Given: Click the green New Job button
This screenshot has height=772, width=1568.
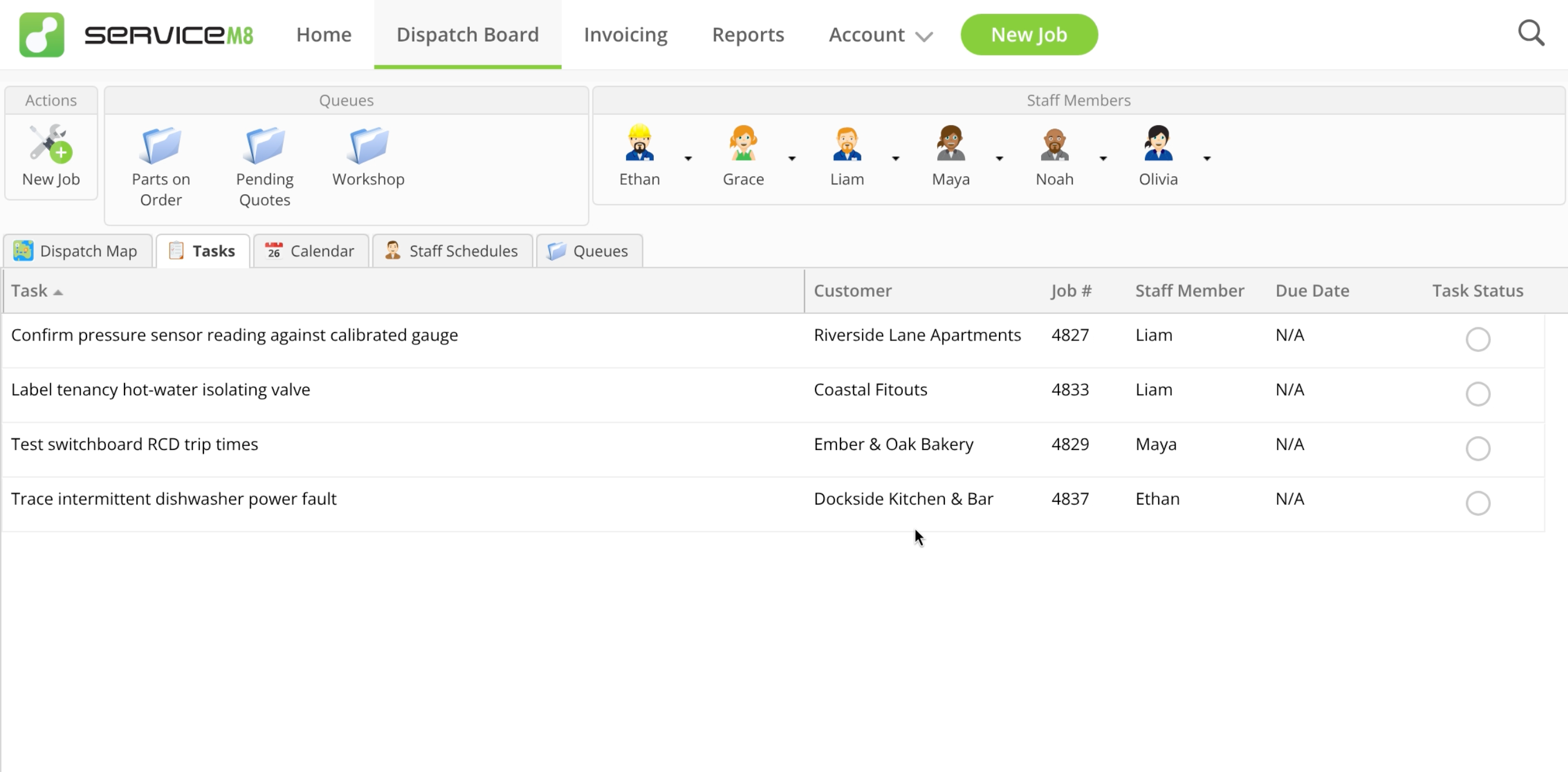Looking at the screenshot, I should [1028, 35].
